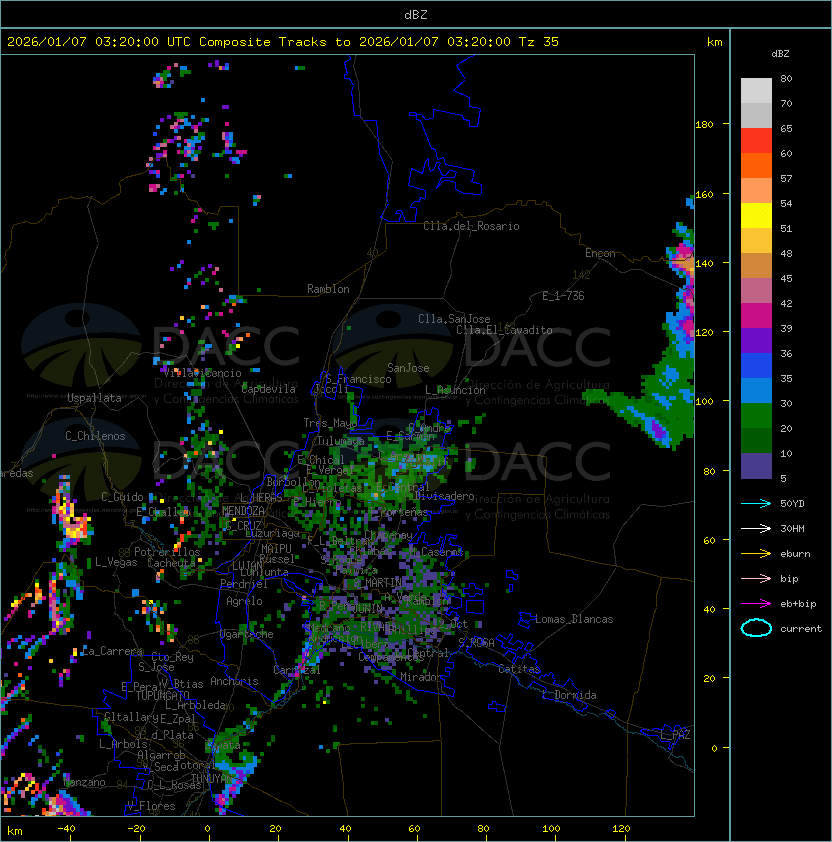The height and width of the screenshot is (842, 832).
Task: Click the Clla.El_Cavadito map label
Action: [x=504, y=330]
